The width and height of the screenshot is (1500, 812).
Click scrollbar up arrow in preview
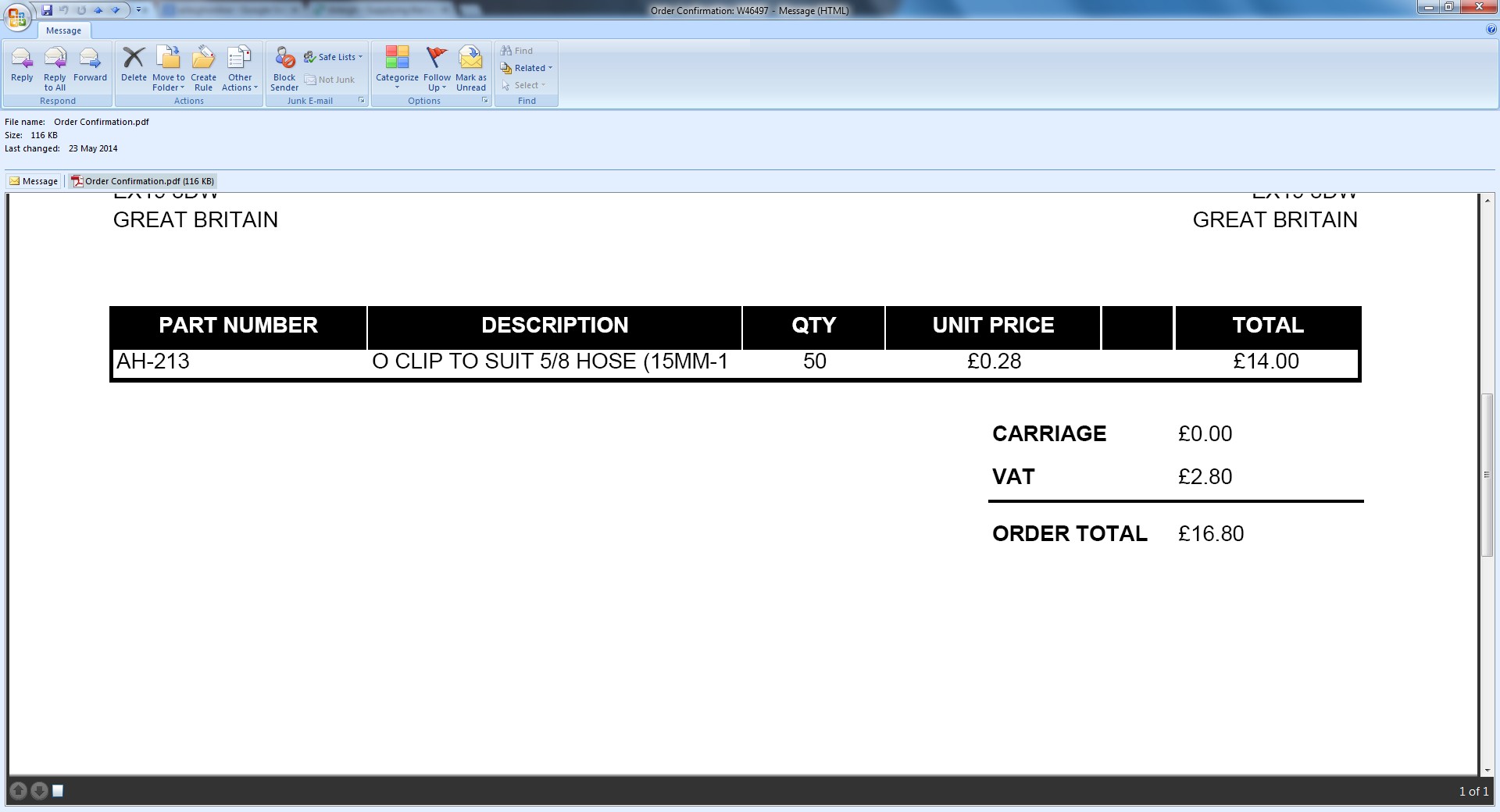point(1487,201)
